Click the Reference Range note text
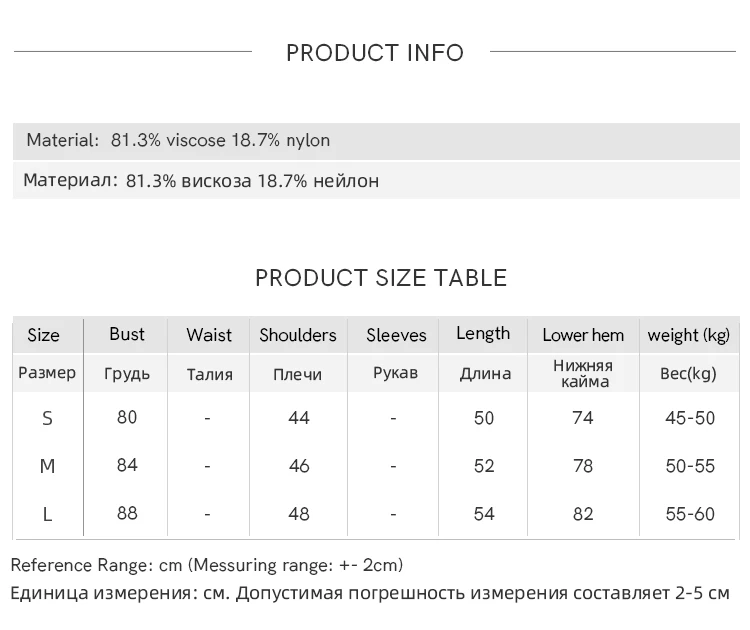Viewport: 750px width, 630px height. pos(207,565)
